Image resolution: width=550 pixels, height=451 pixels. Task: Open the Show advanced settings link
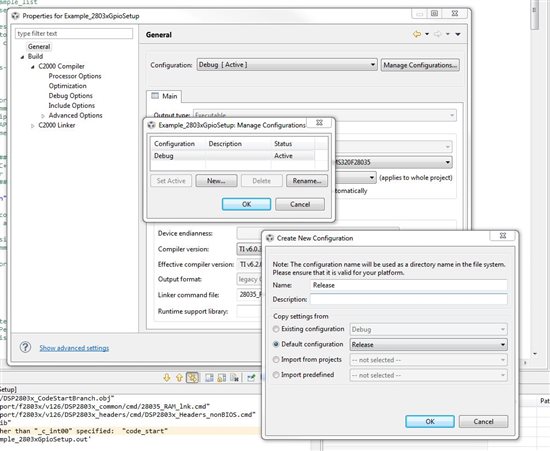pyautogui.click(x=74, y=348)
